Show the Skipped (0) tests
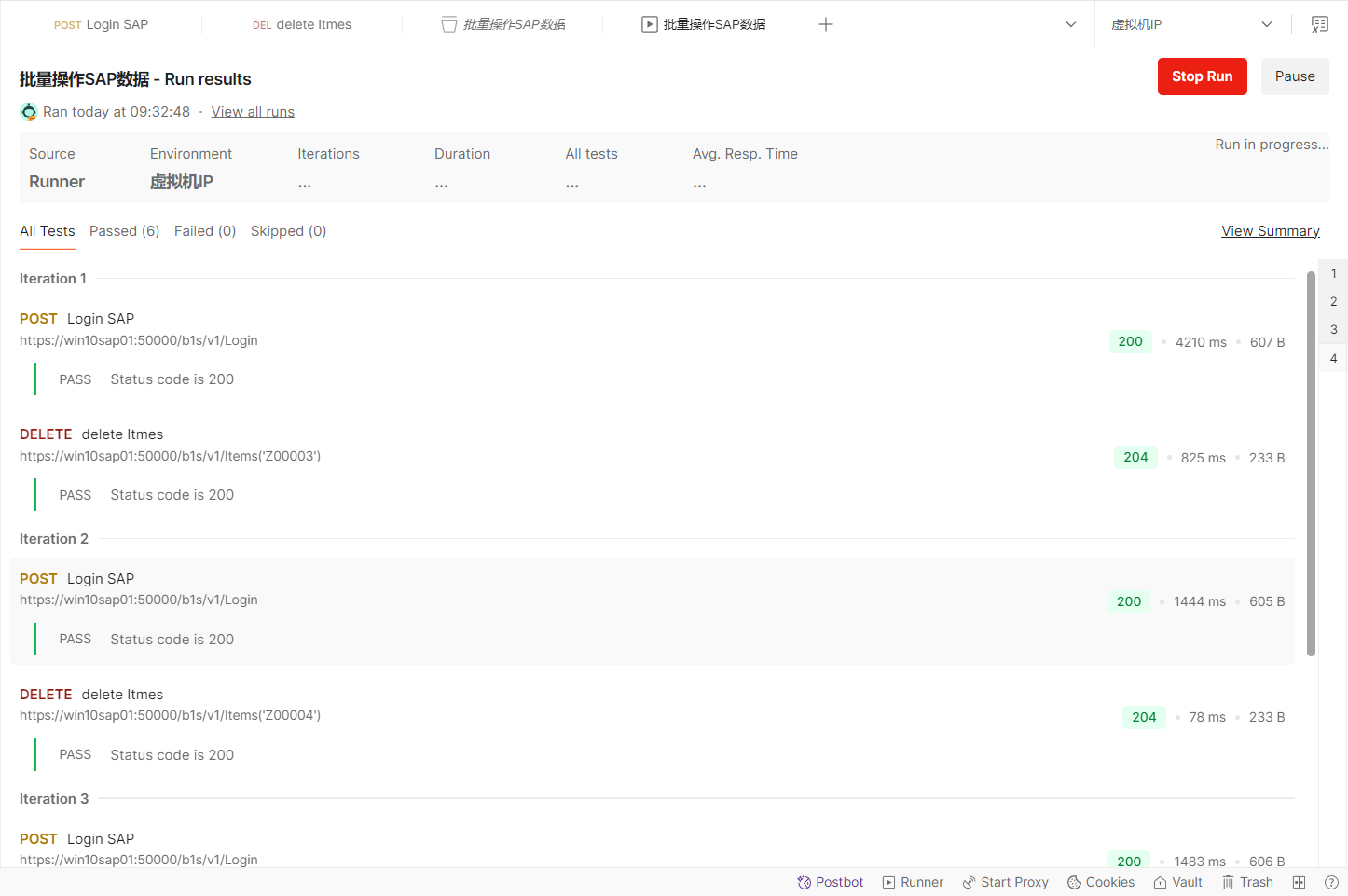The width and height of the screenshot is (1348, 896). (x=288, y=231)
